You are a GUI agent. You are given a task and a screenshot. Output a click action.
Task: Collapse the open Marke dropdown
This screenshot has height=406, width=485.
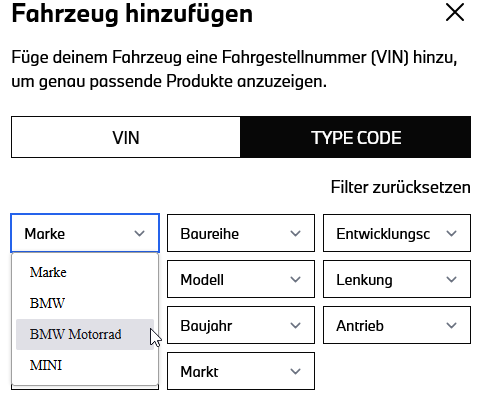[x=85, y=233]
